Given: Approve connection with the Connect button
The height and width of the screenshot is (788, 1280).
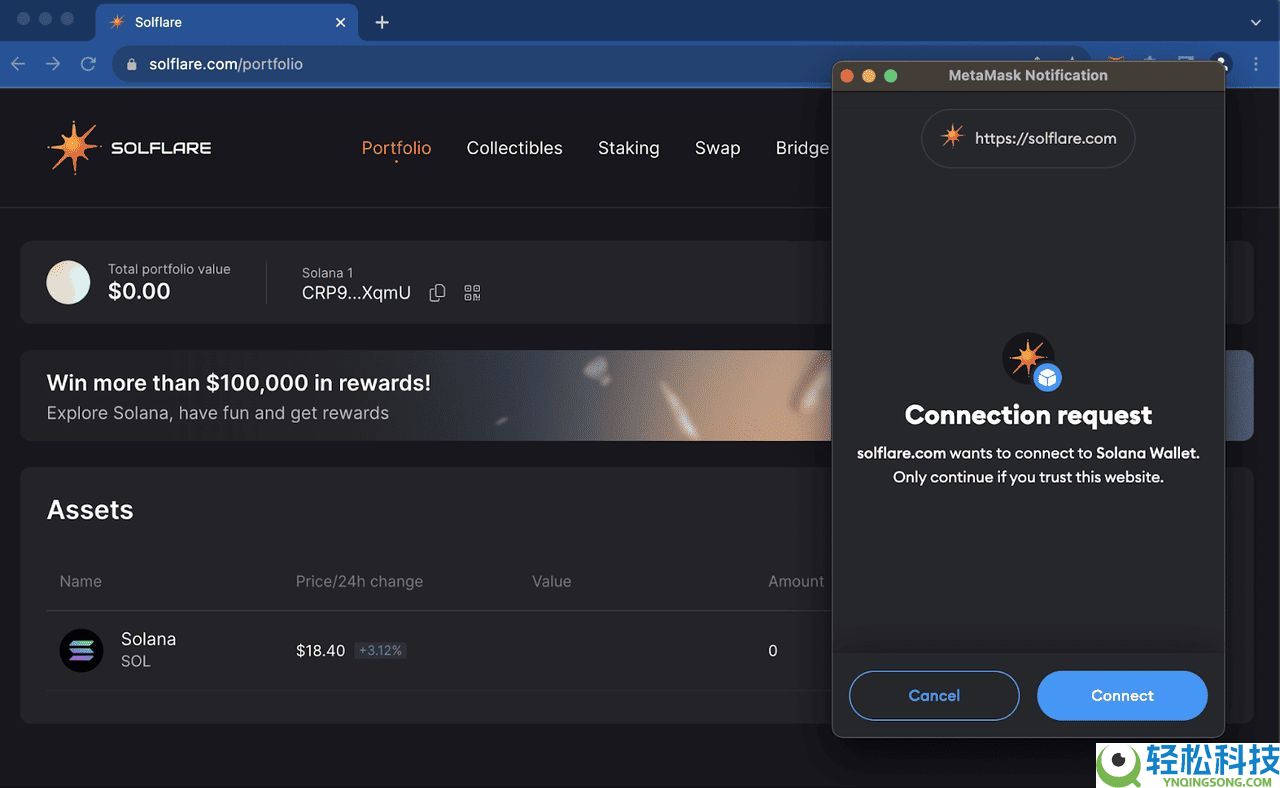Looking at the screenshot, I should tap(1122, 695).
